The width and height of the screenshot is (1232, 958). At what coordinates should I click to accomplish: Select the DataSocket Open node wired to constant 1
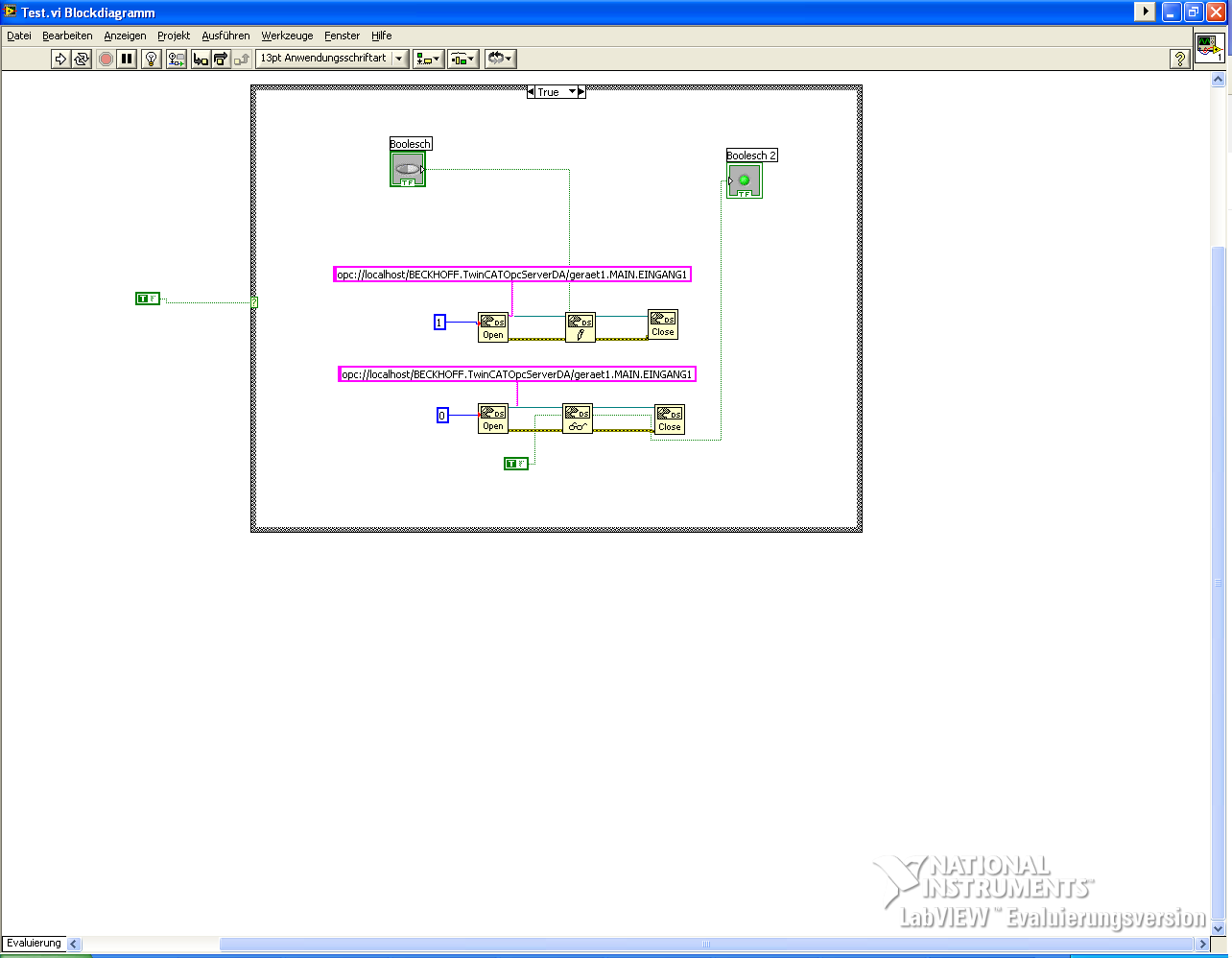click(x=493, y=327)
